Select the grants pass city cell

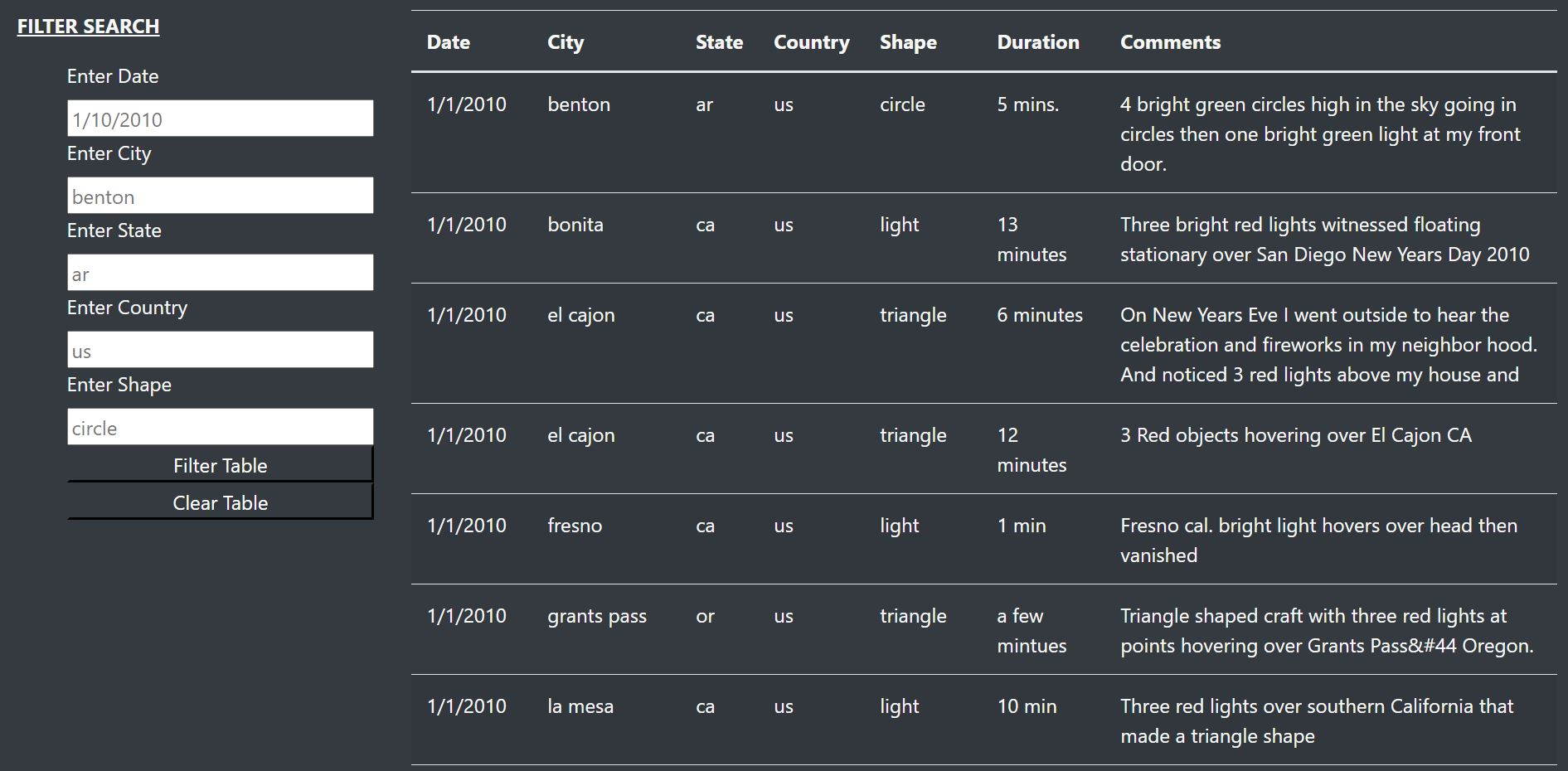pos(597,616)
